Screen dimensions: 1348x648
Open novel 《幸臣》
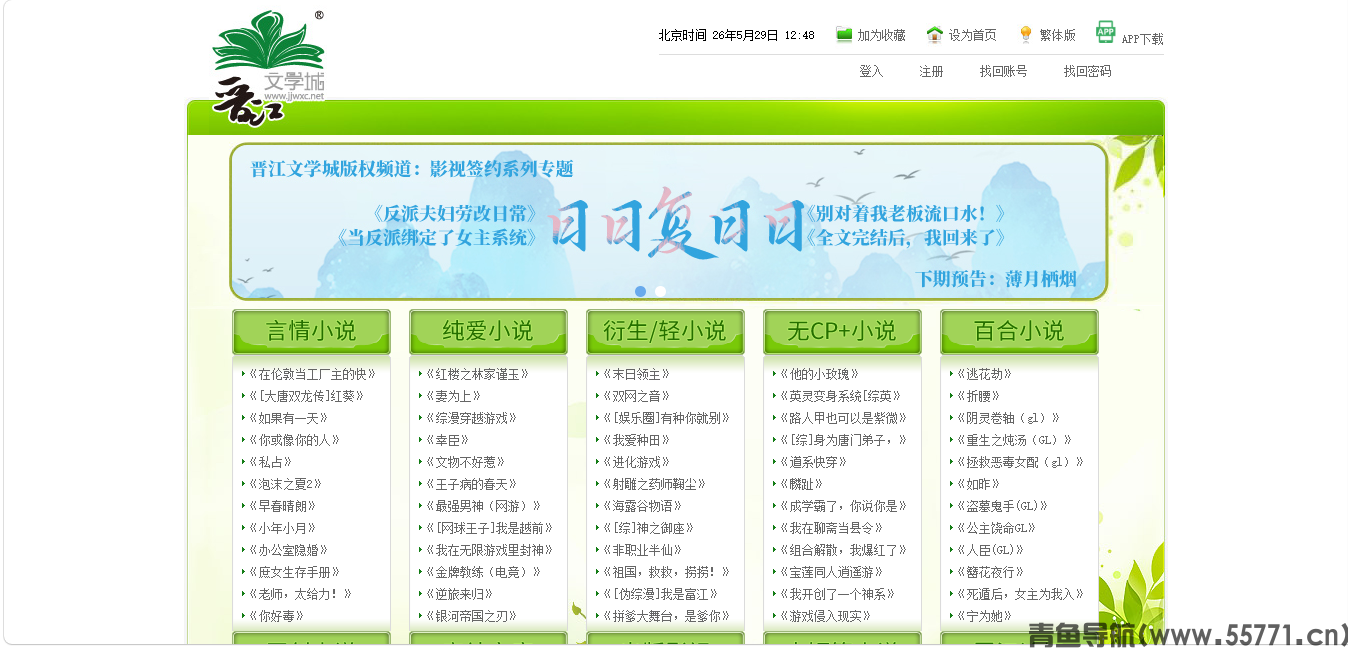(448, 440)
